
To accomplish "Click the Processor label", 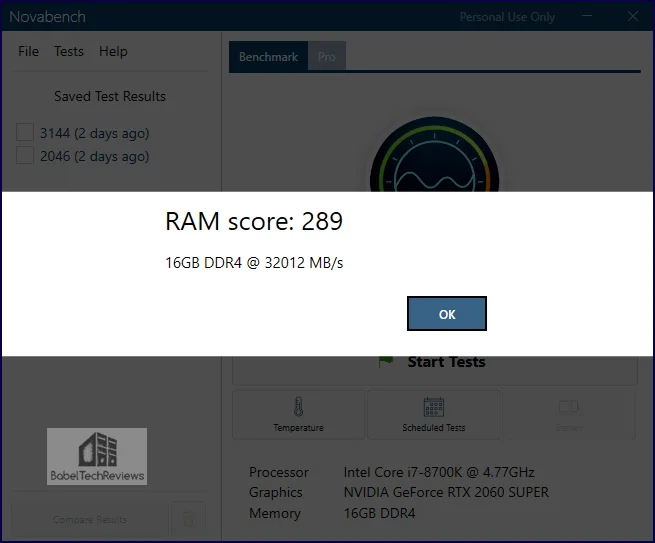I will coord(279,472).
